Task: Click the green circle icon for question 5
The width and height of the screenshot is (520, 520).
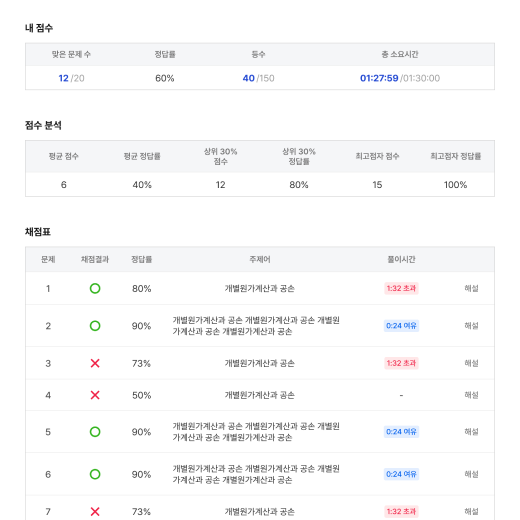Action: (95, 432)
